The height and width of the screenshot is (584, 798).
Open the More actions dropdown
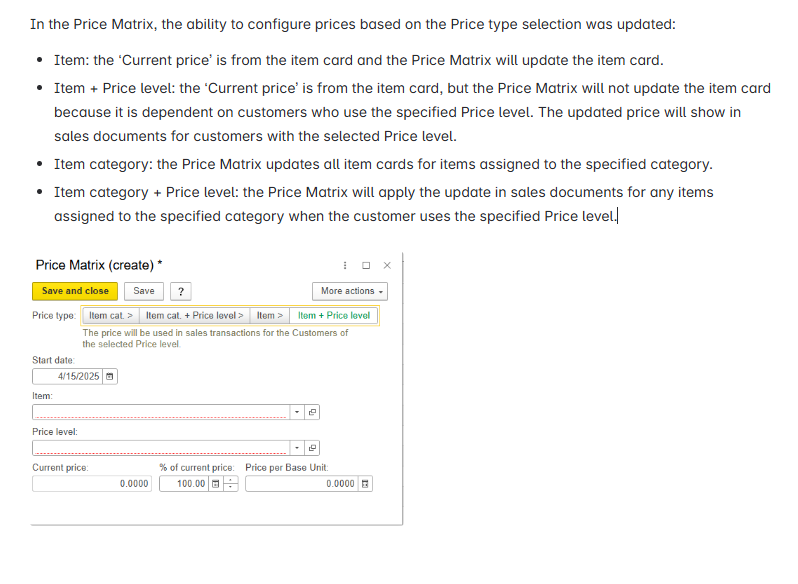pos(350,291)
